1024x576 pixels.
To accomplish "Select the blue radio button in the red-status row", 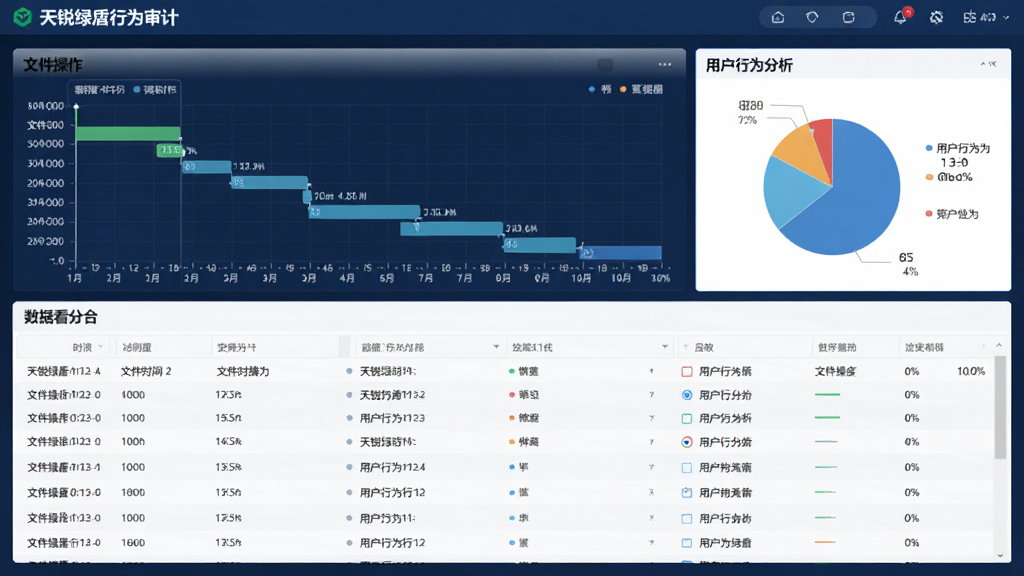I will pyautogui.click(x=686, y=395).
